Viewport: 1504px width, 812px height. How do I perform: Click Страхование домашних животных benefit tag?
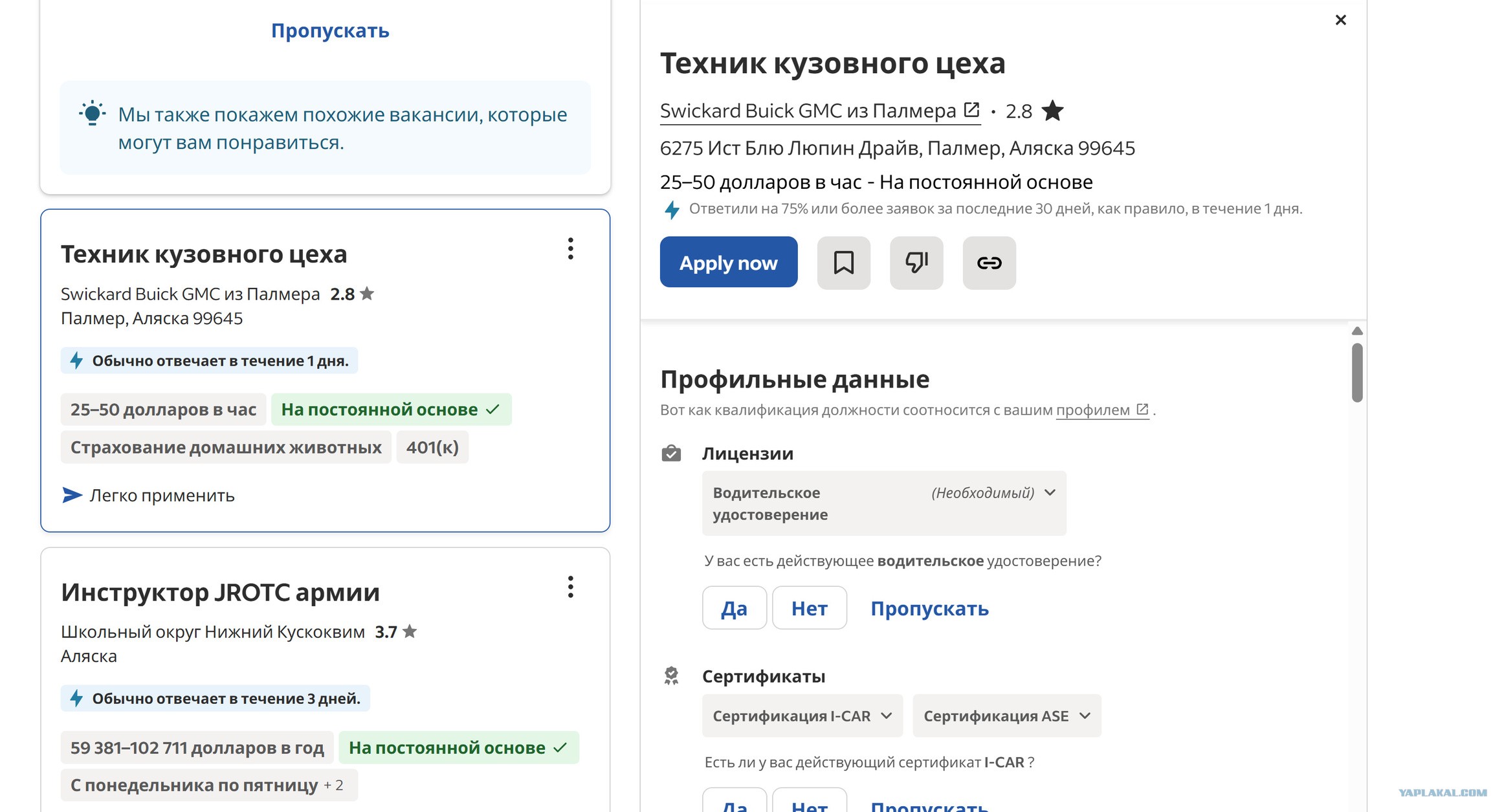pos(226,447)
